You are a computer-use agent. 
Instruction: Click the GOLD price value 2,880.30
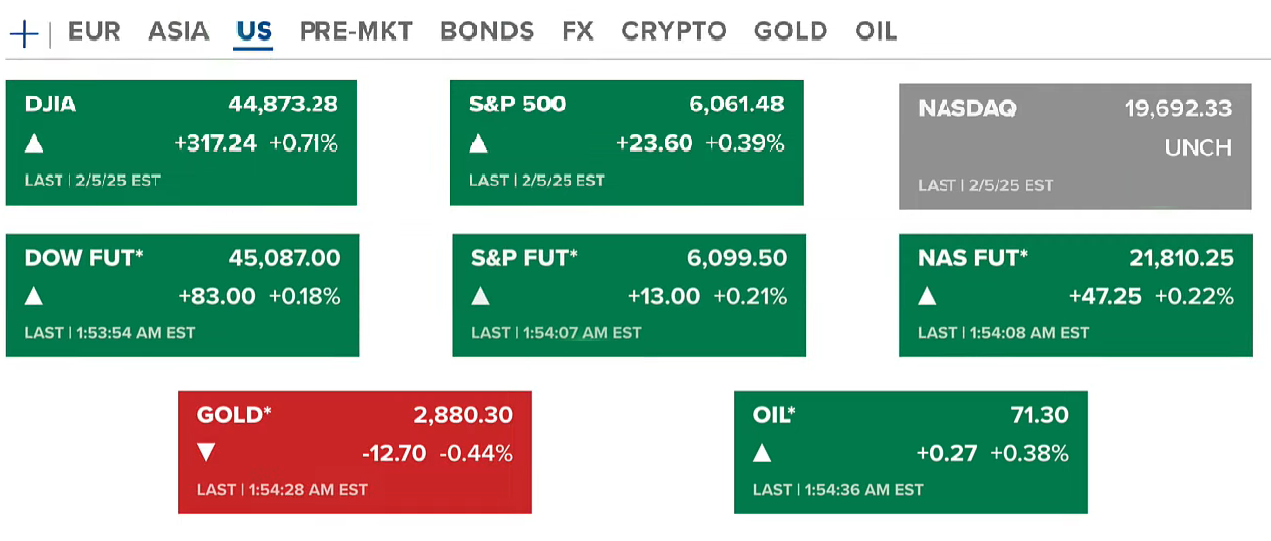point(463,415)
